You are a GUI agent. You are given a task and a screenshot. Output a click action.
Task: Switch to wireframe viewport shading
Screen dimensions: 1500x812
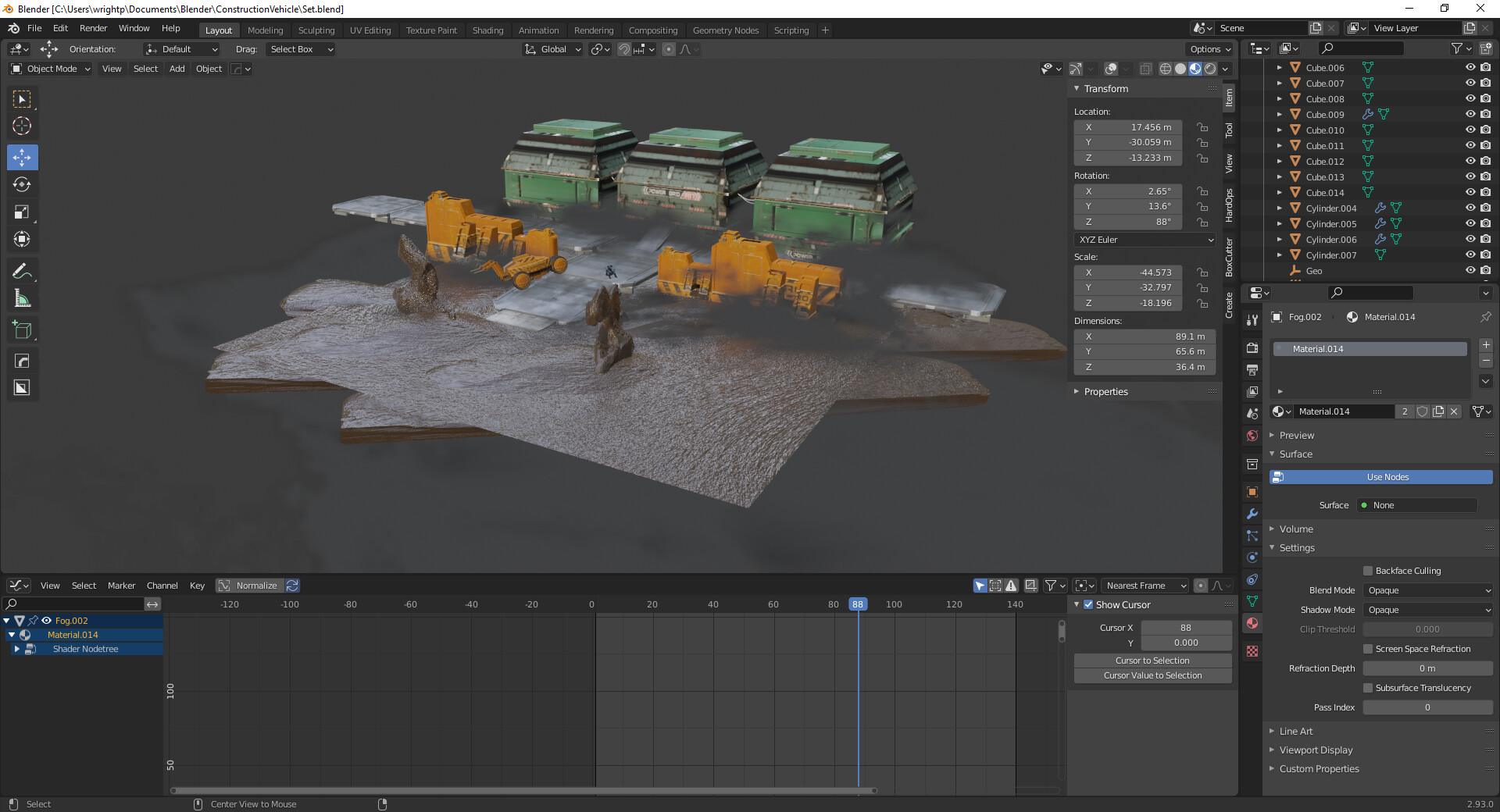coord(1166,69)
